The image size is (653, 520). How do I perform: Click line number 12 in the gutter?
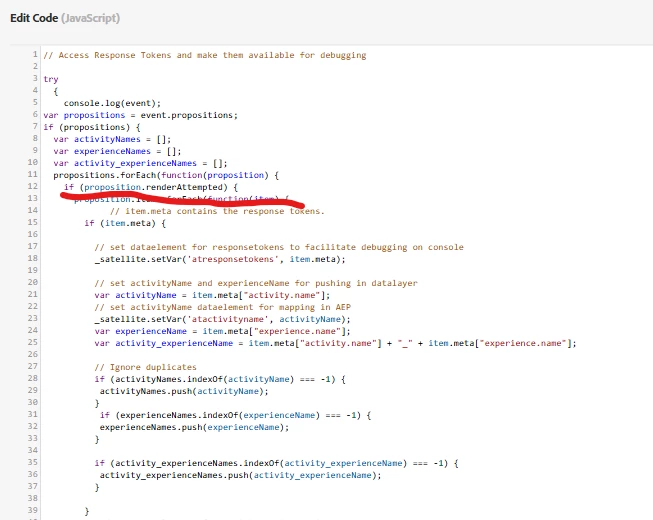coord(33,186)
